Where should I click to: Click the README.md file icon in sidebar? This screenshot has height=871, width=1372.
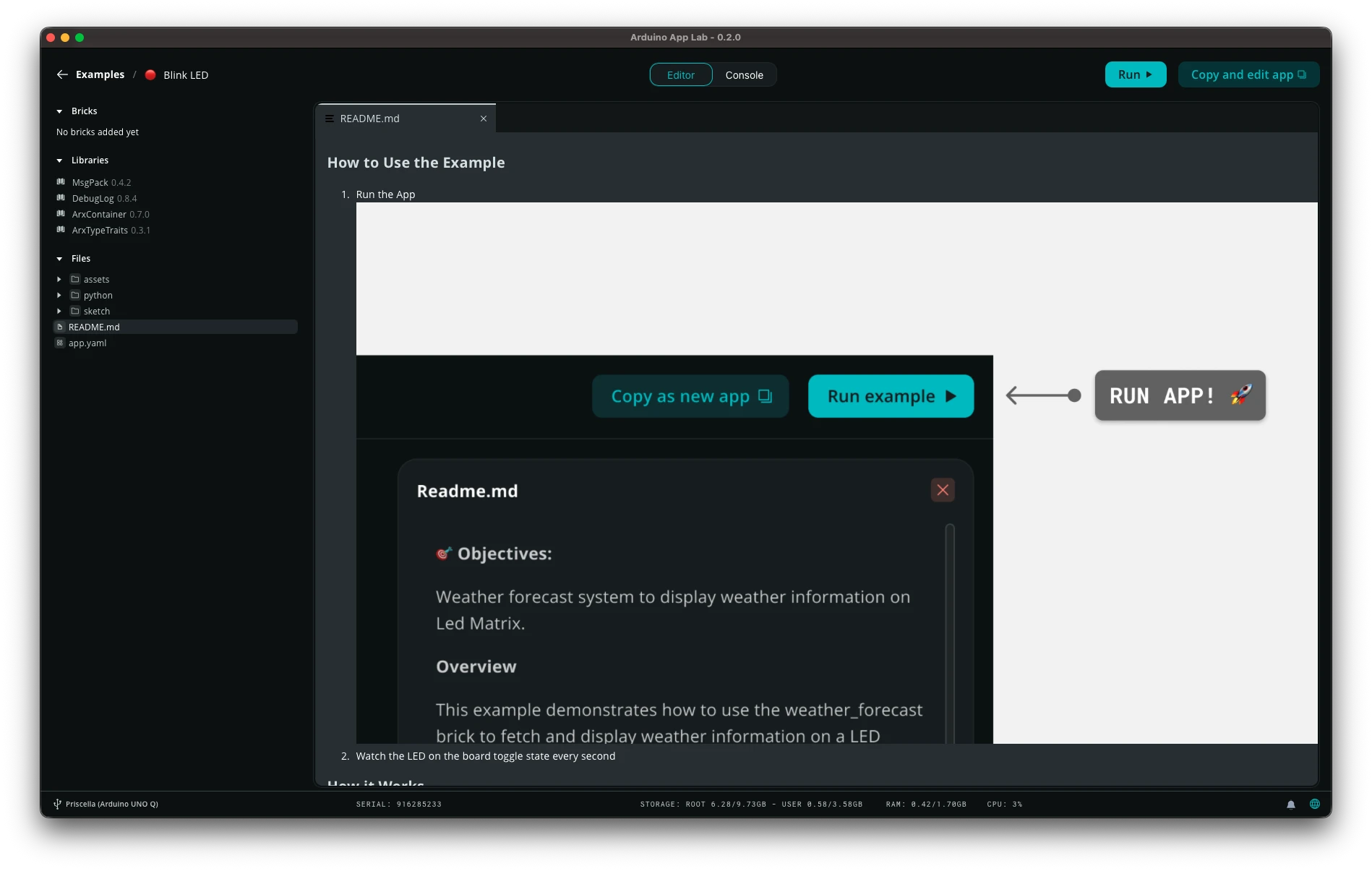[x=61, y=327]
